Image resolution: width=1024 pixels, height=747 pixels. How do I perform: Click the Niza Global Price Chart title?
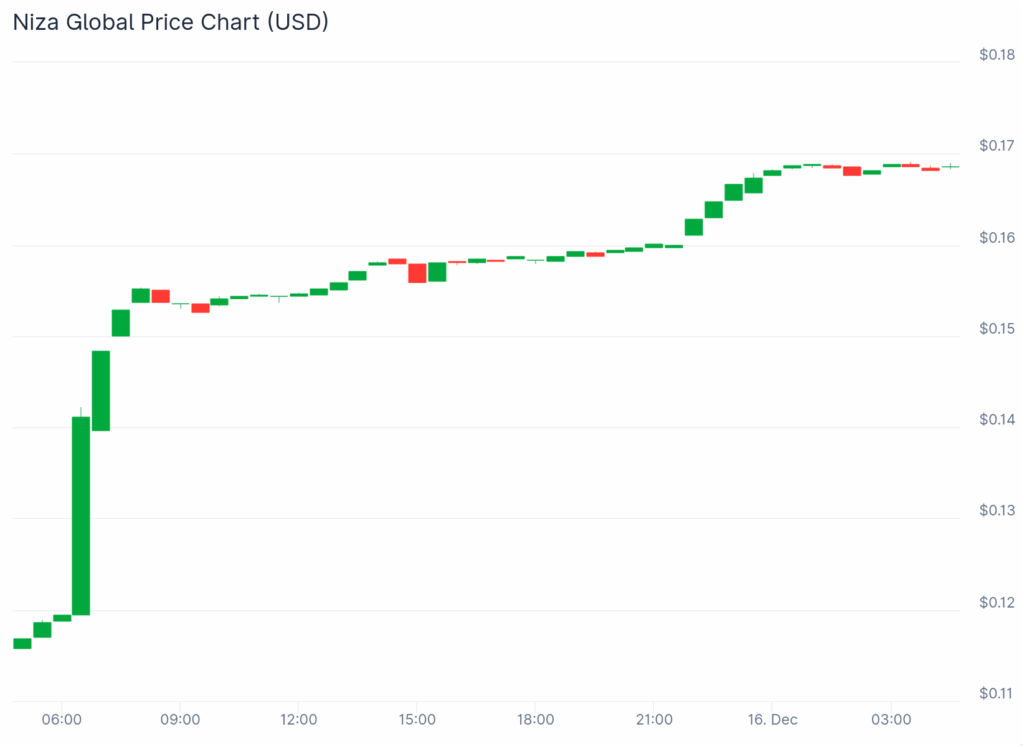pos(170,21)
